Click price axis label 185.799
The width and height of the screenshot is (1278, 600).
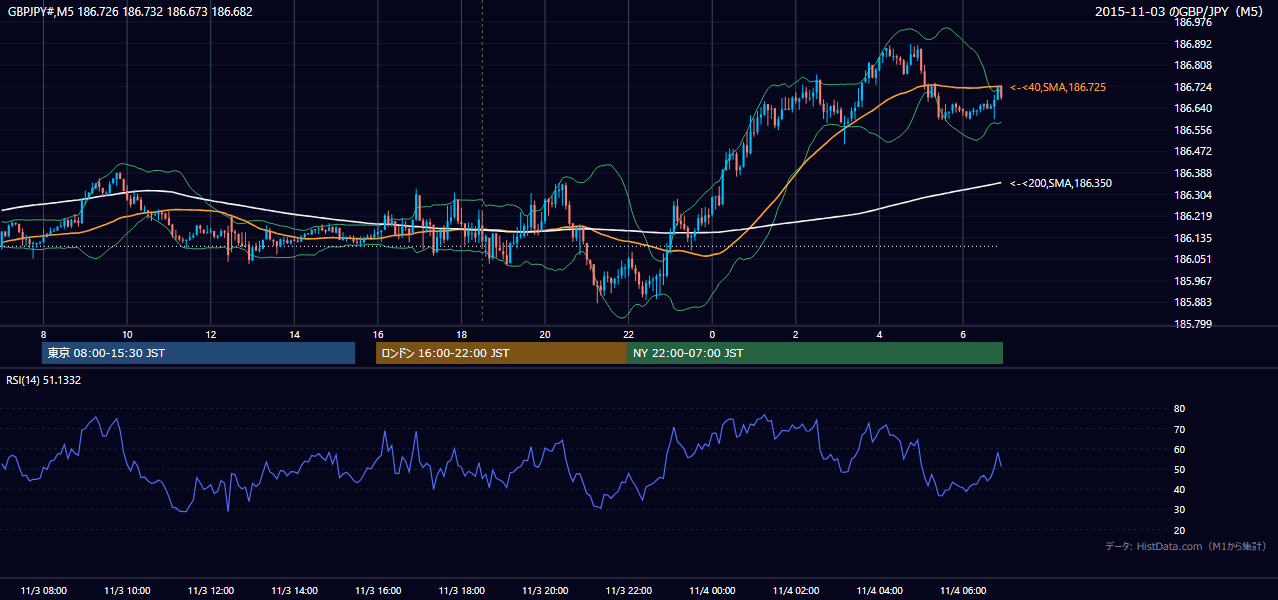pos(1192,324)
